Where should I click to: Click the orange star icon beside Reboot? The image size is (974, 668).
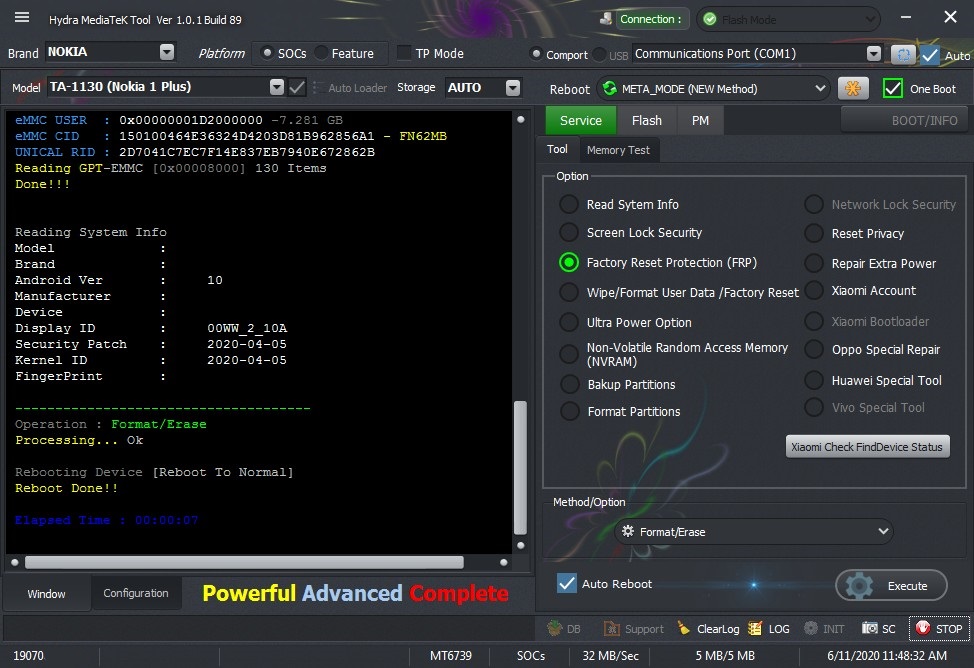pyautogui.click(x=853, y=88)
